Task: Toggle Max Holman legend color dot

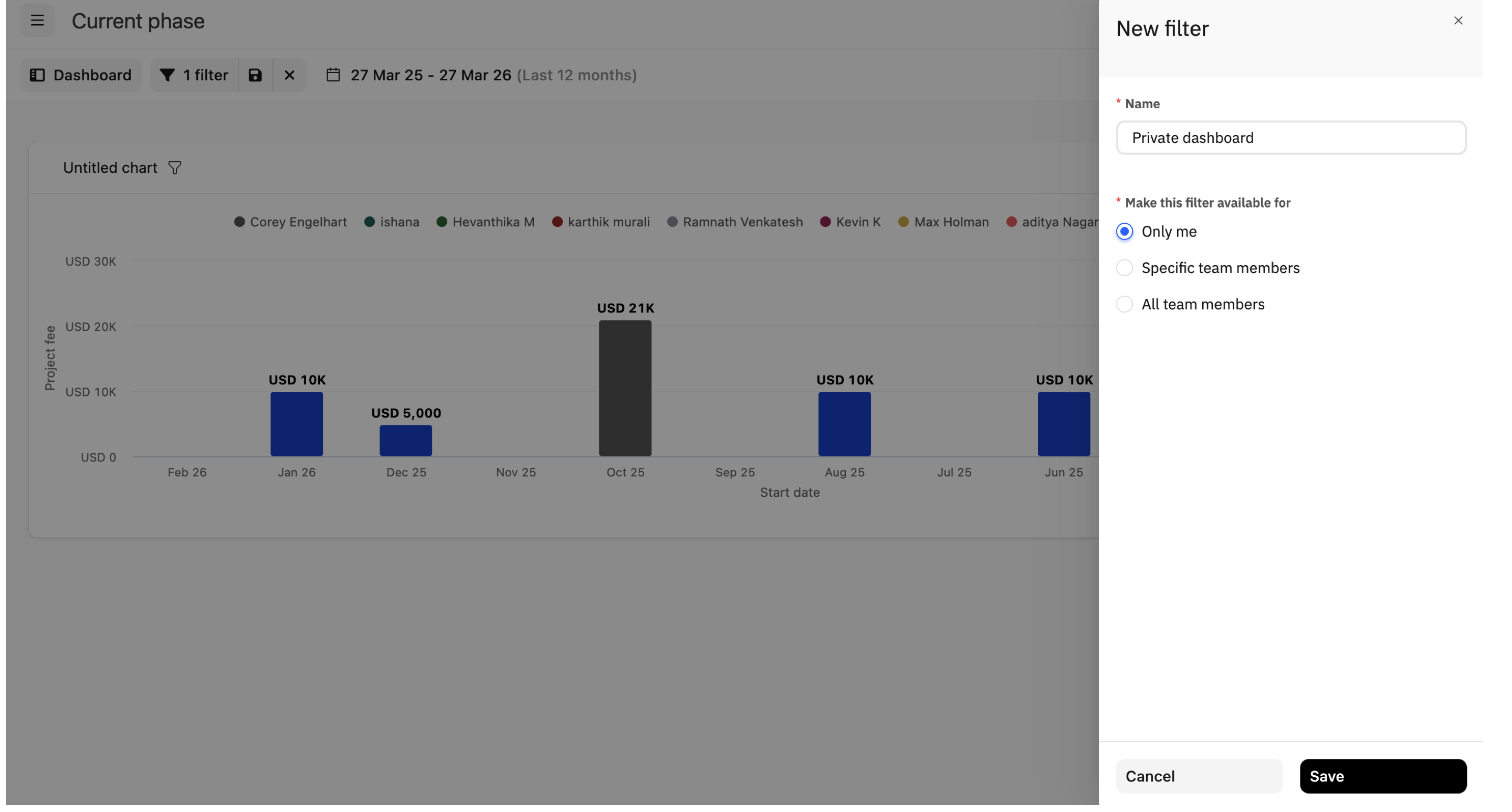Action: (904, 222)
